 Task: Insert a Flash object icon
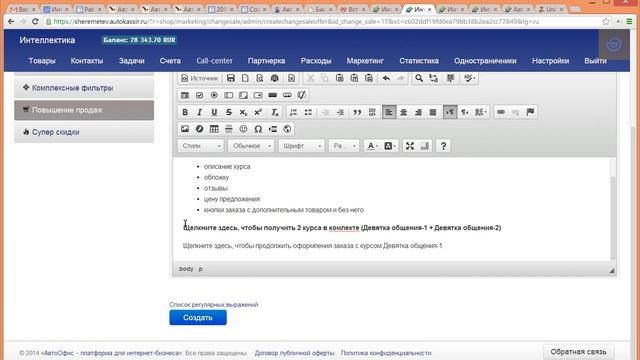click(200, 129)
